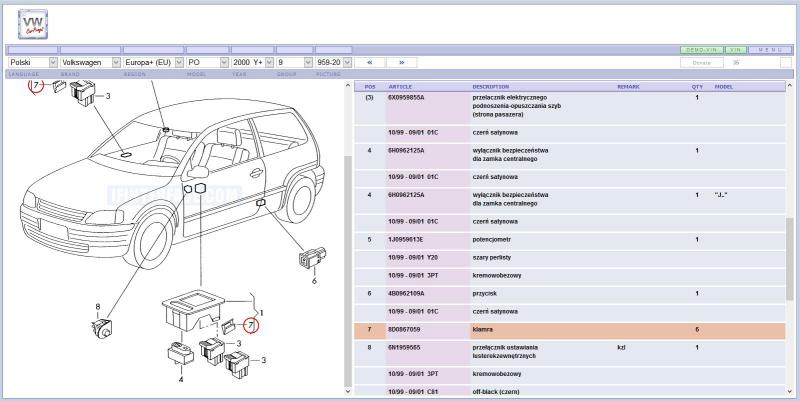Click the Donate button
Viewport: 800px width, 401px height.
(x=702, y=63)
